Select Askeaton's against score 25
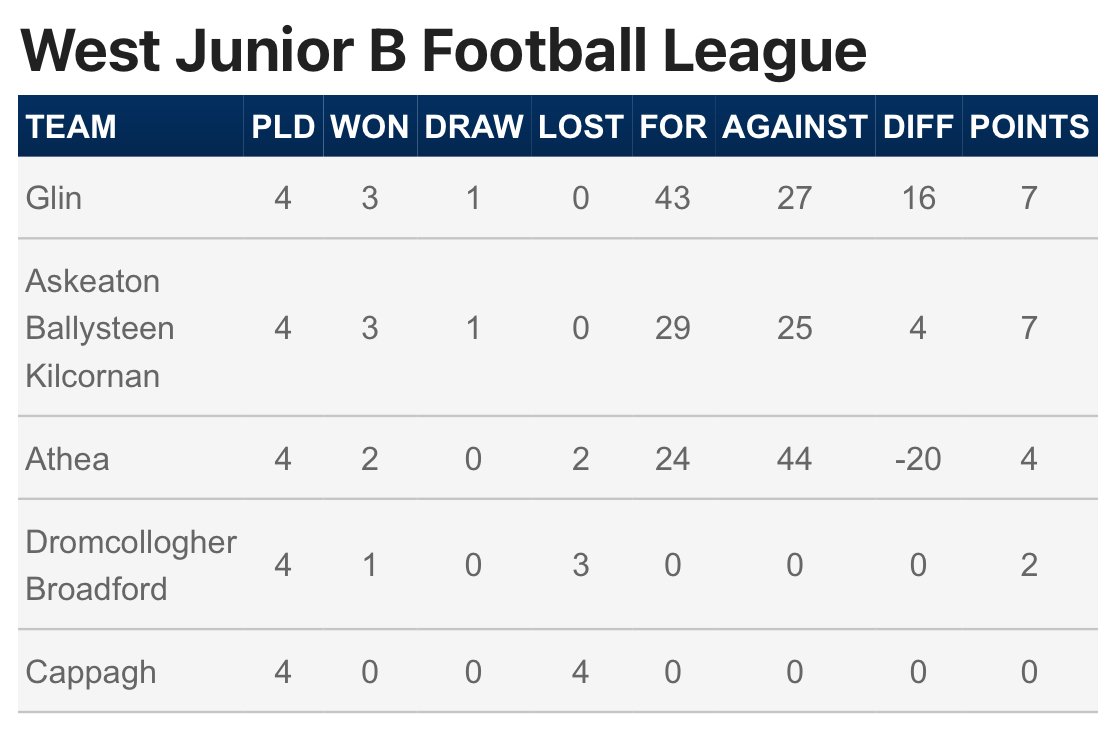The width and height of the screenshot is (1115, 736). [x=794, y=329]
